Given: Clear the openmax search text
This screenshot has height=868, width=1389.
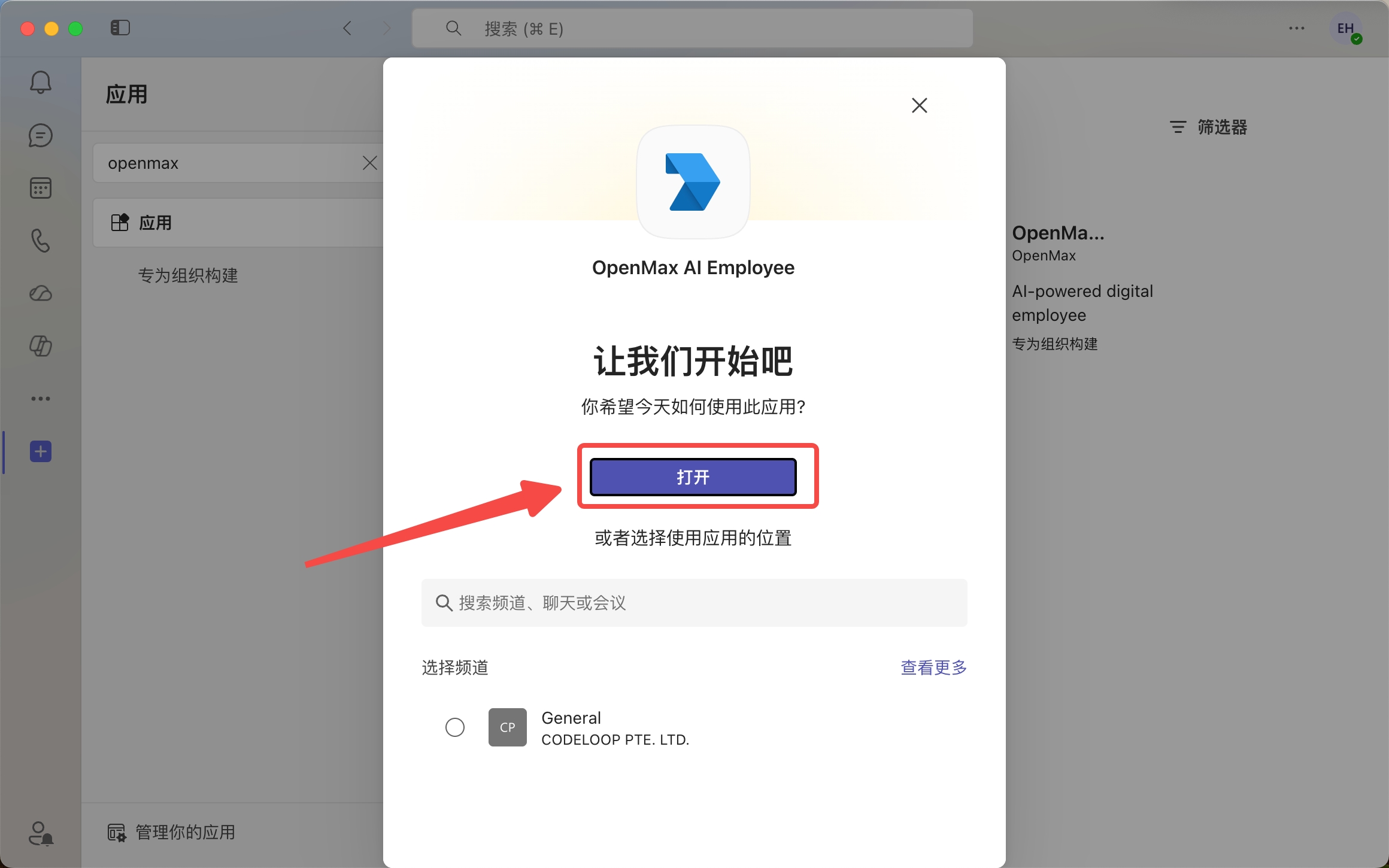Looking at the screenshot, I should tap(370, 163).
